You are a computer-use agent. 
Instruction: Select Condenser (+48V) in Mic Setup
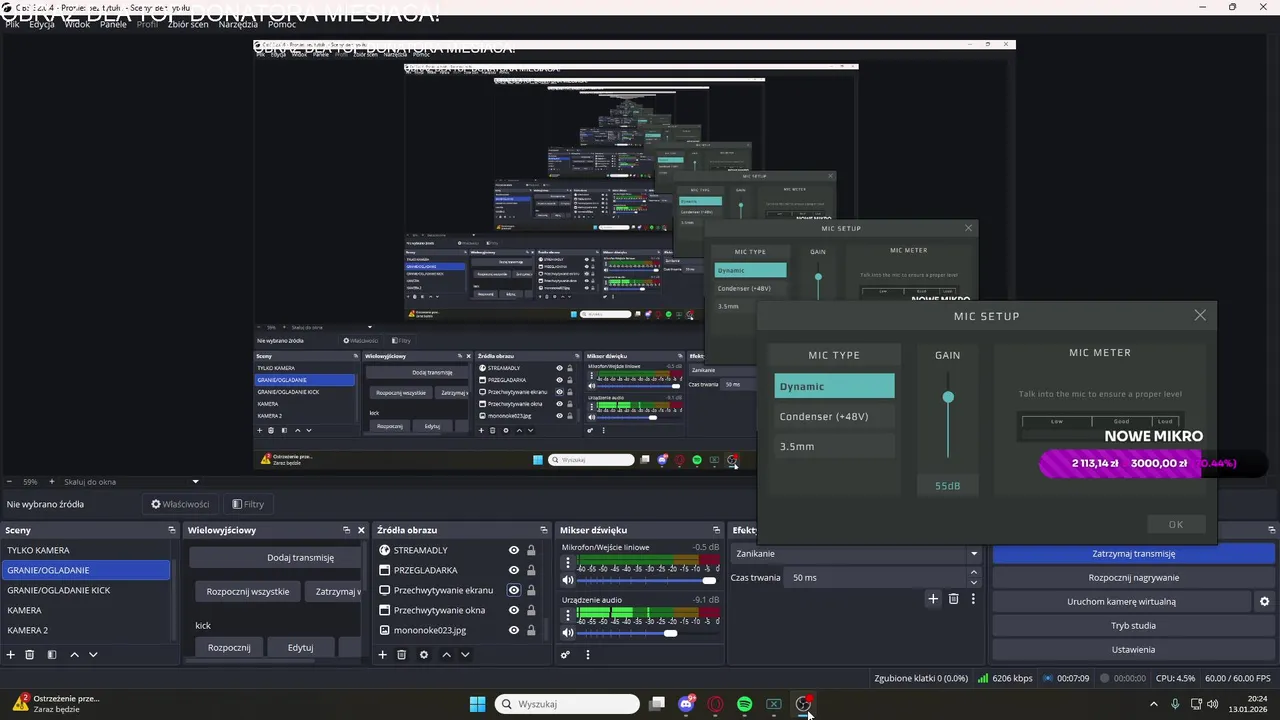click(x=834, y=416)
